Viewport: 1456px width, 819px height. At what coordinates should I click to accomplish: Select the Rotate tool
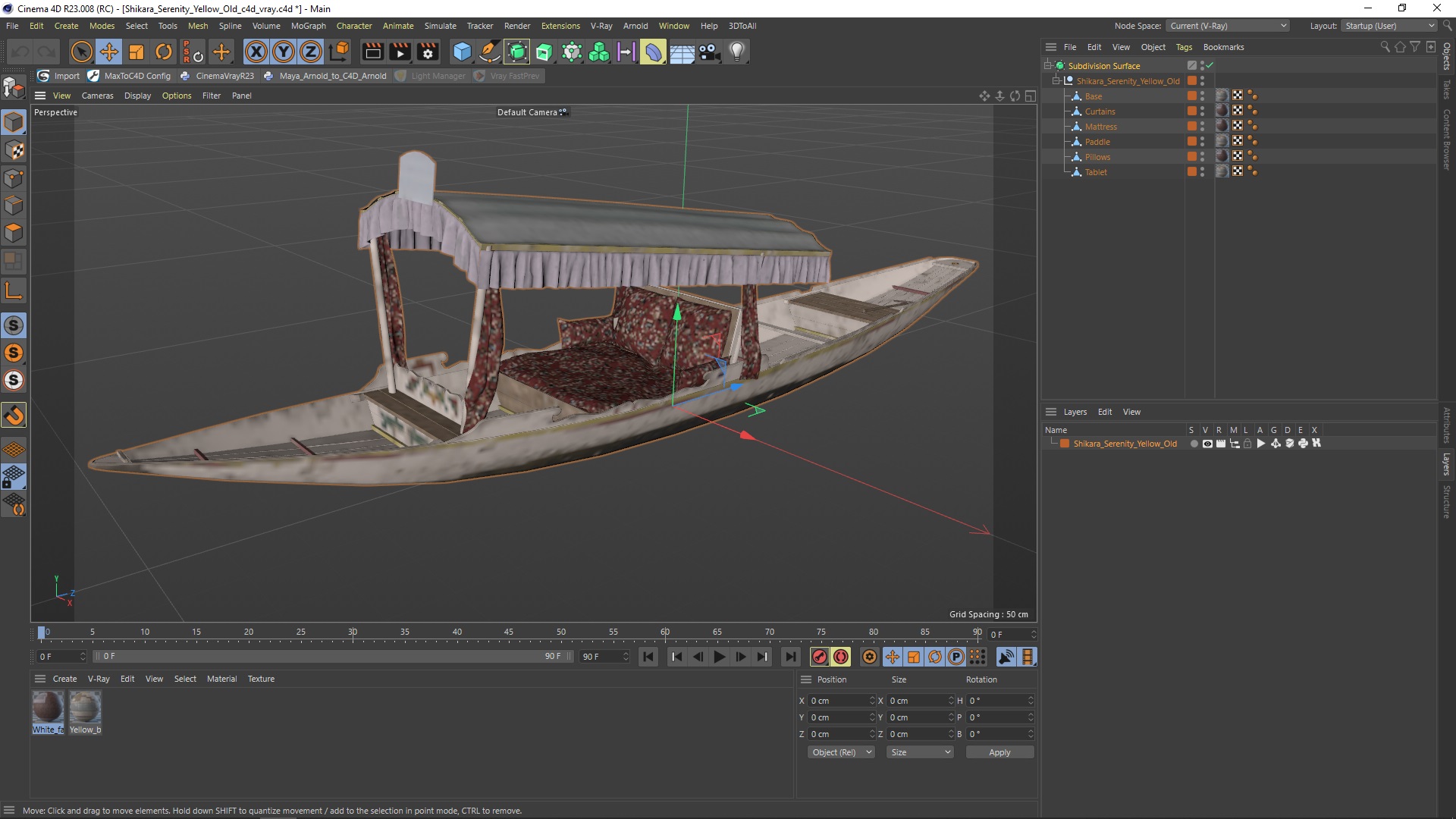tap(163, 52)
